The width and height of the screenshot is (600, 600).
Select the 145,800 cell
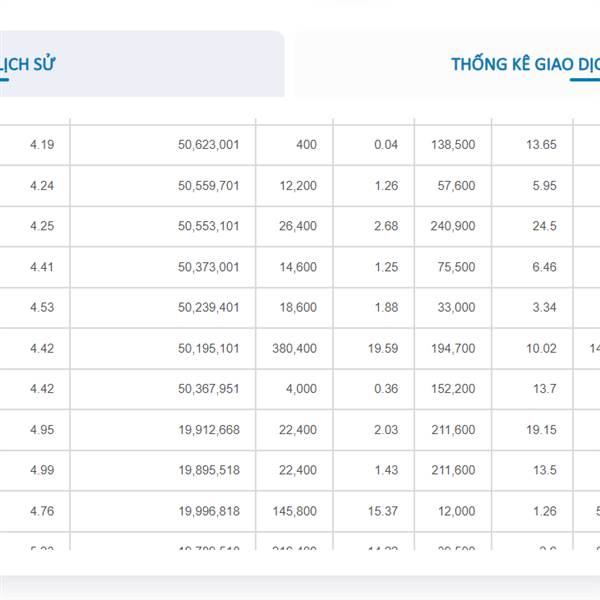pos(294,512)
